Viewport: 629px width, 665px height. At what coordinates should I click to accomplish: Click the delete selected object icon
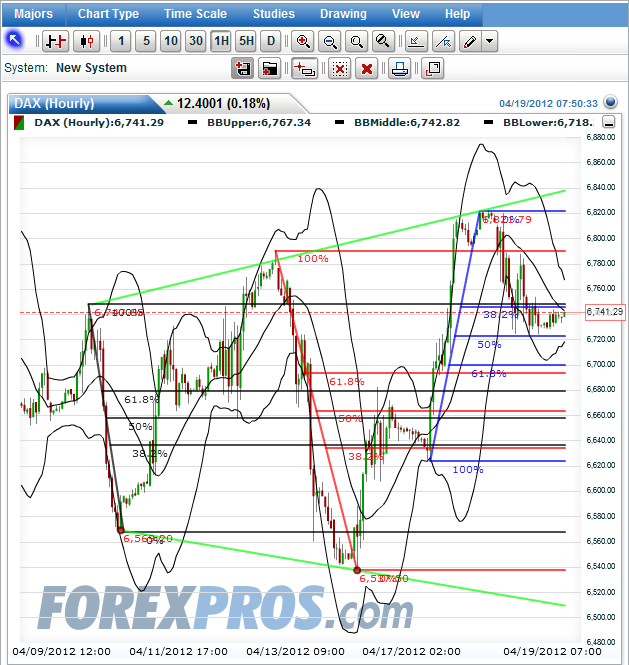pyautogui.click(x=340, y=68)
